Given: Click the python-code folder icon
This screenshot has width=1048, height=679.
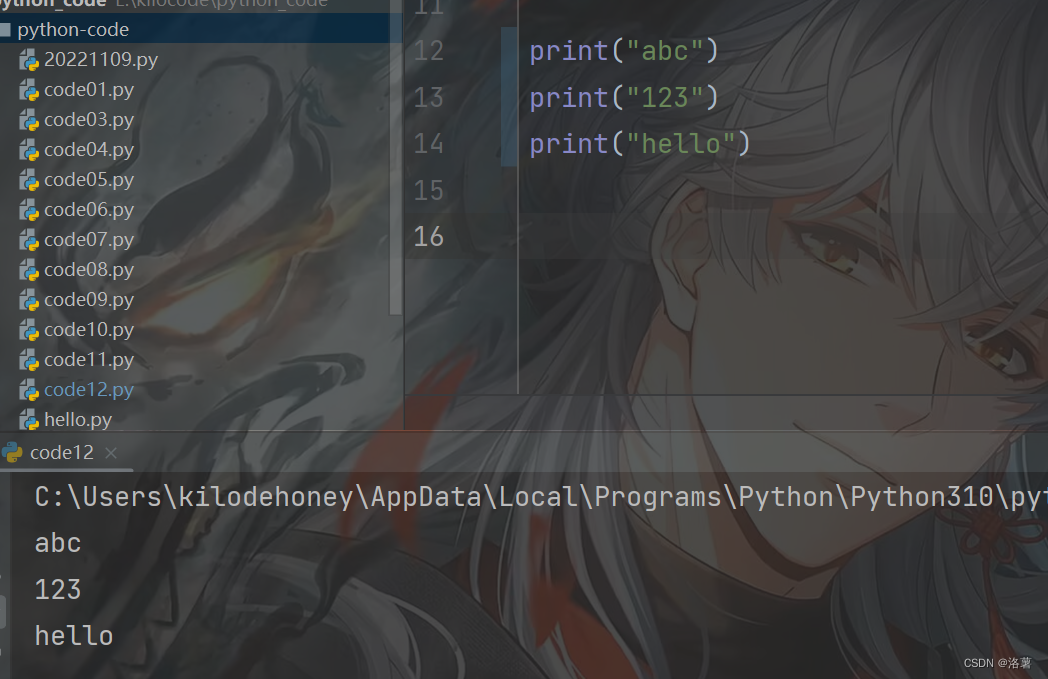Looking at the screenshot, I should pos(5,29).
